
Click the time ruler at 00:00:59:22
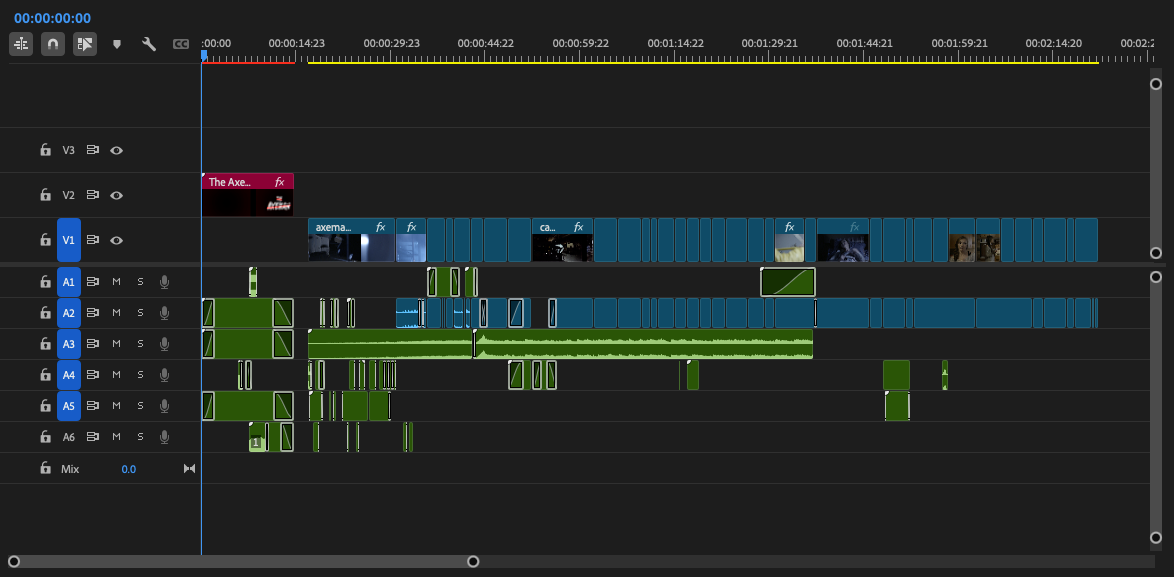[580, 43]
